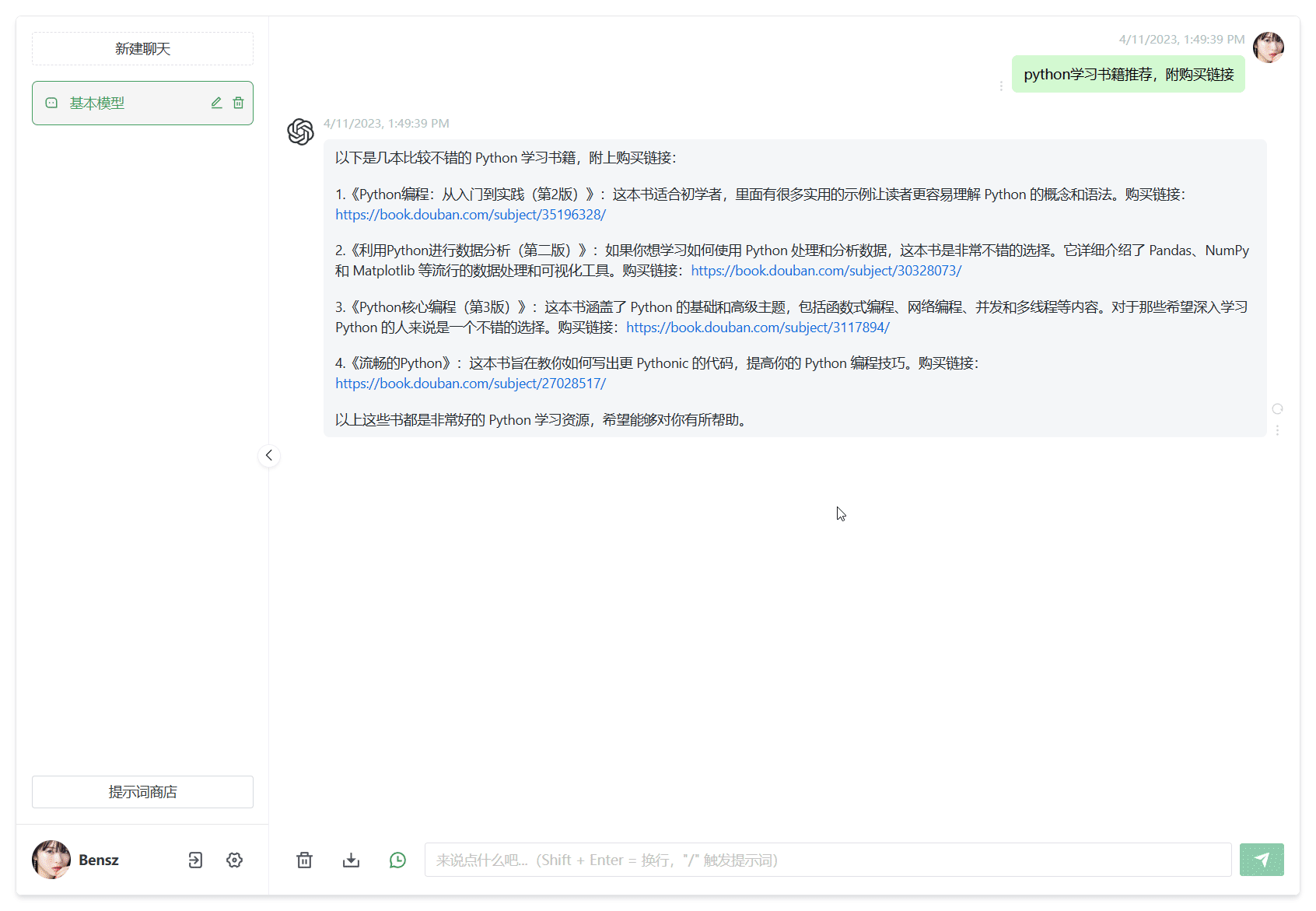Open the 提示词商店 prompt store
1316x911 pixels.
point(142,792)
